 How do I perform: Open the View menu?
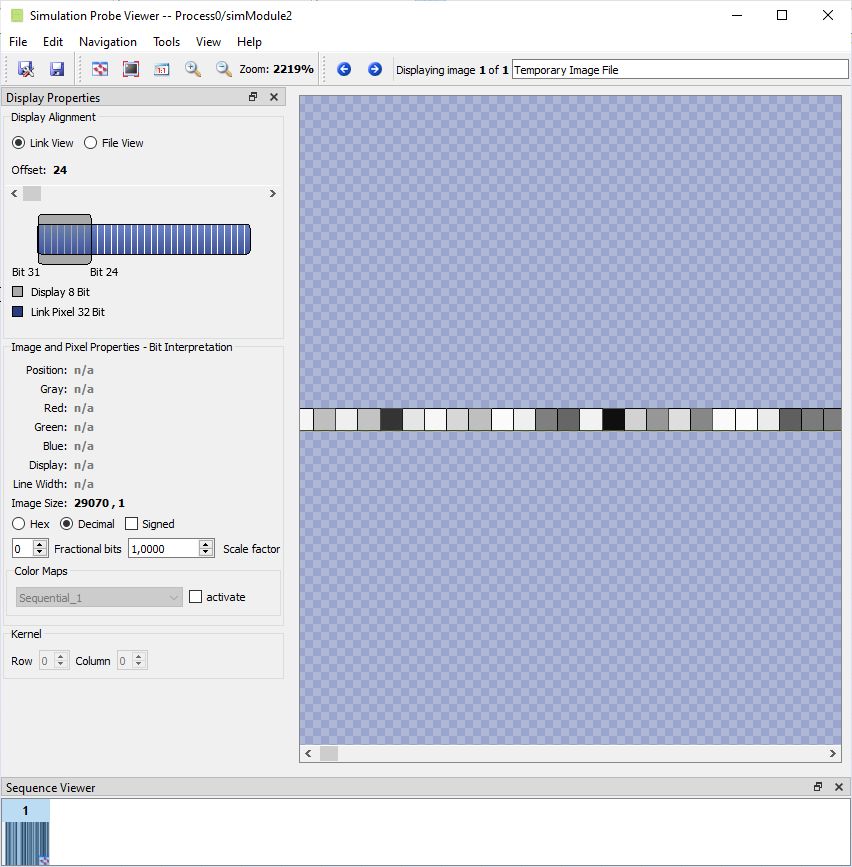[208, 41]
